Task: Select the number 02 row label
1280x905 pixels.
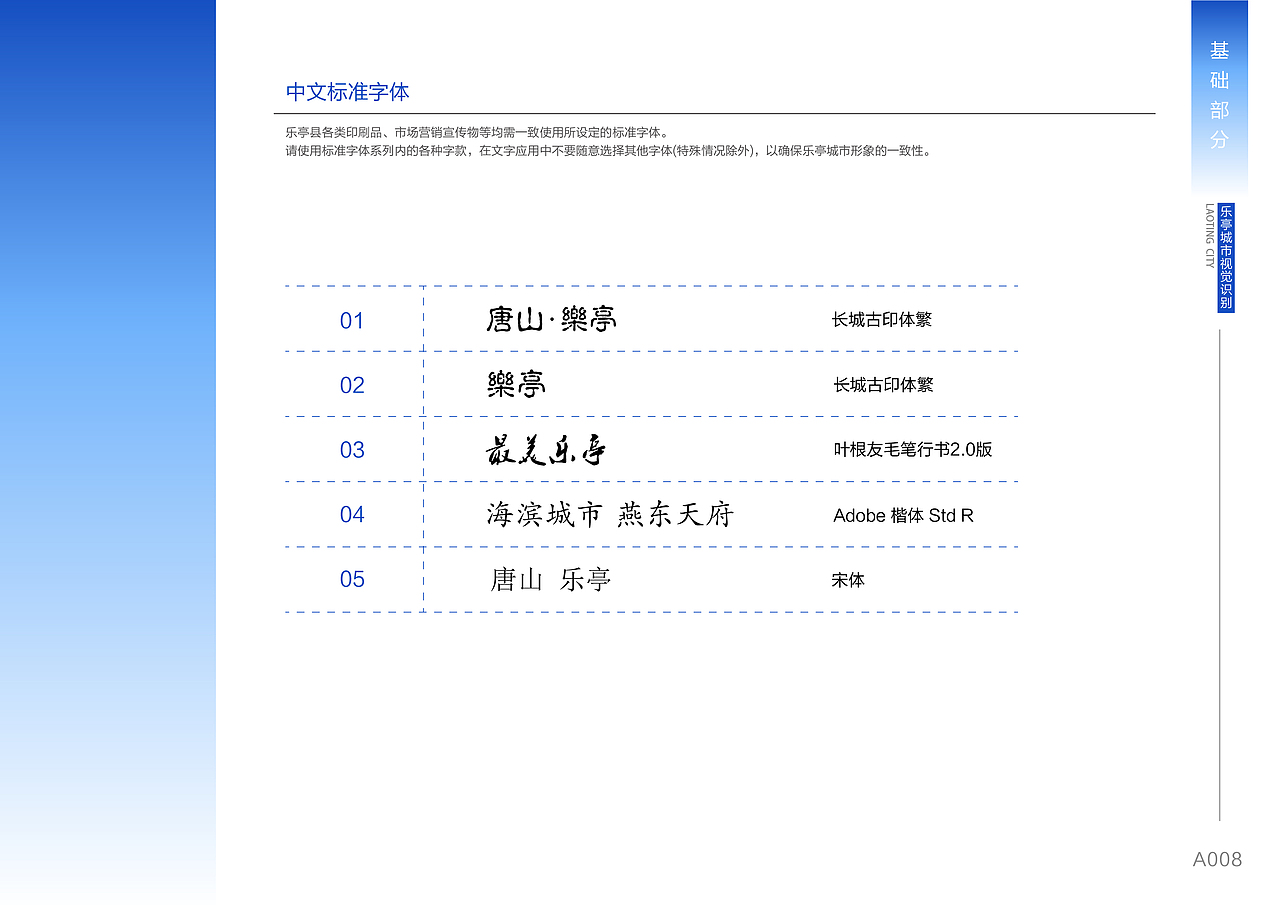Action: [x=352, y=385]
